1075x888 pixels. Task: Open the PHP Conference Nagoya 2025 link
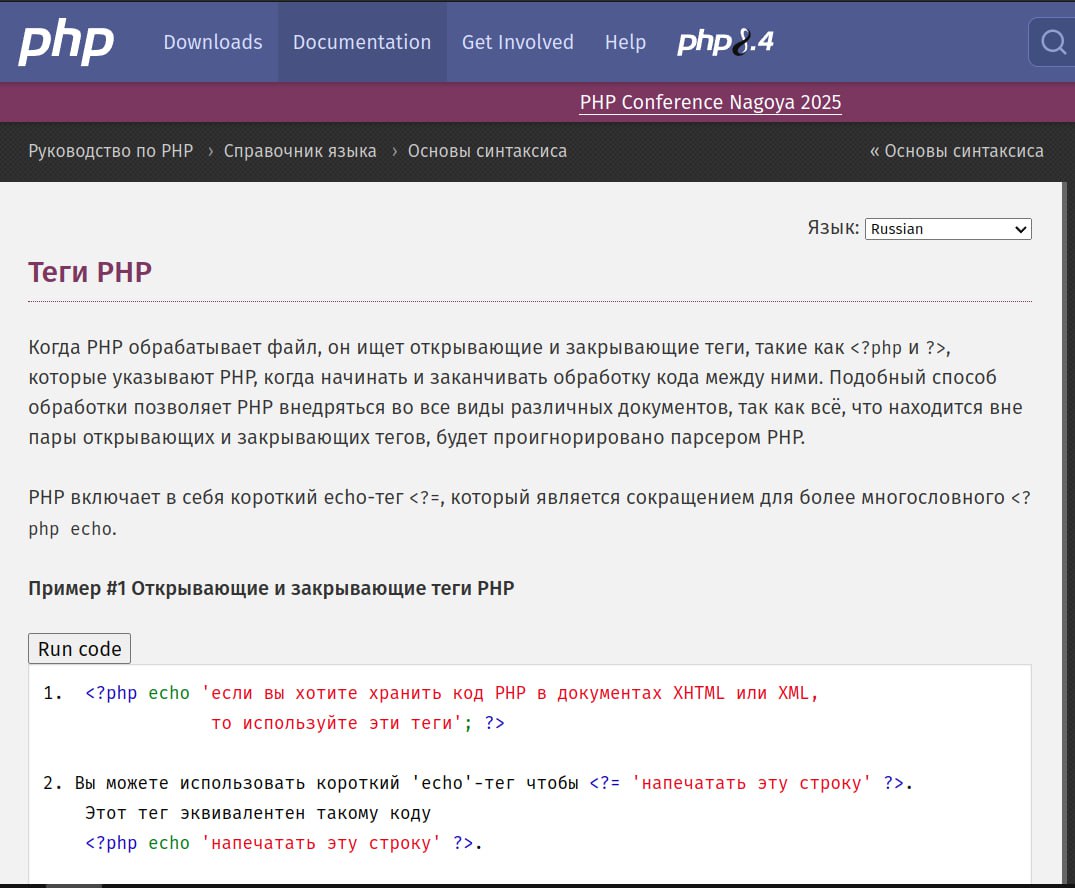710,102
